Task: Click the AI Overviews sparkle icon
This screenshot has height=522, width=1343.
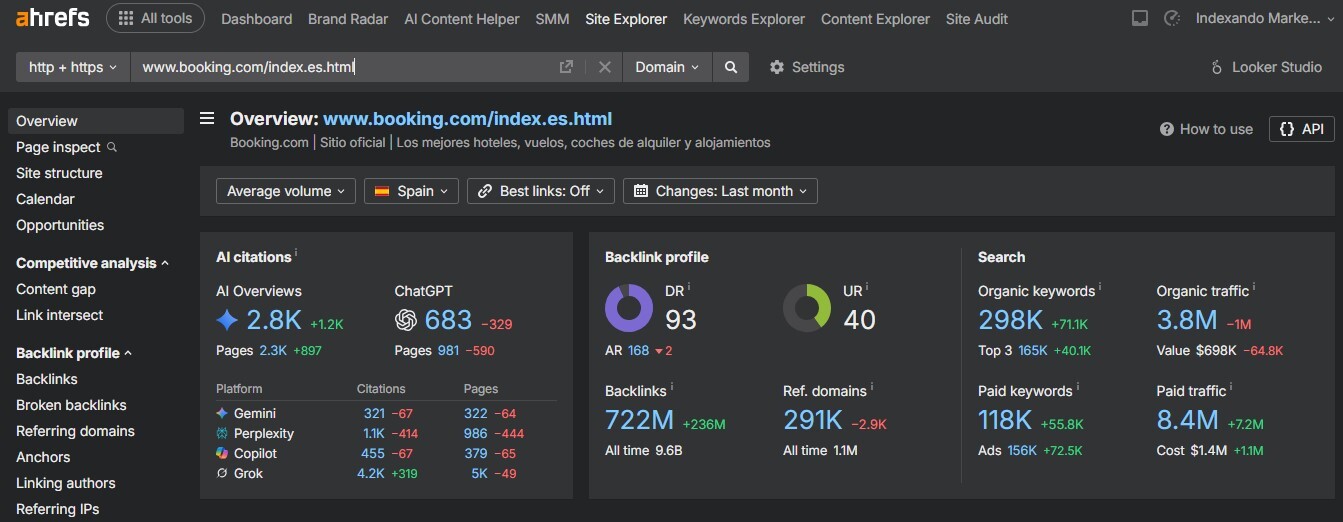Action: 227,320
